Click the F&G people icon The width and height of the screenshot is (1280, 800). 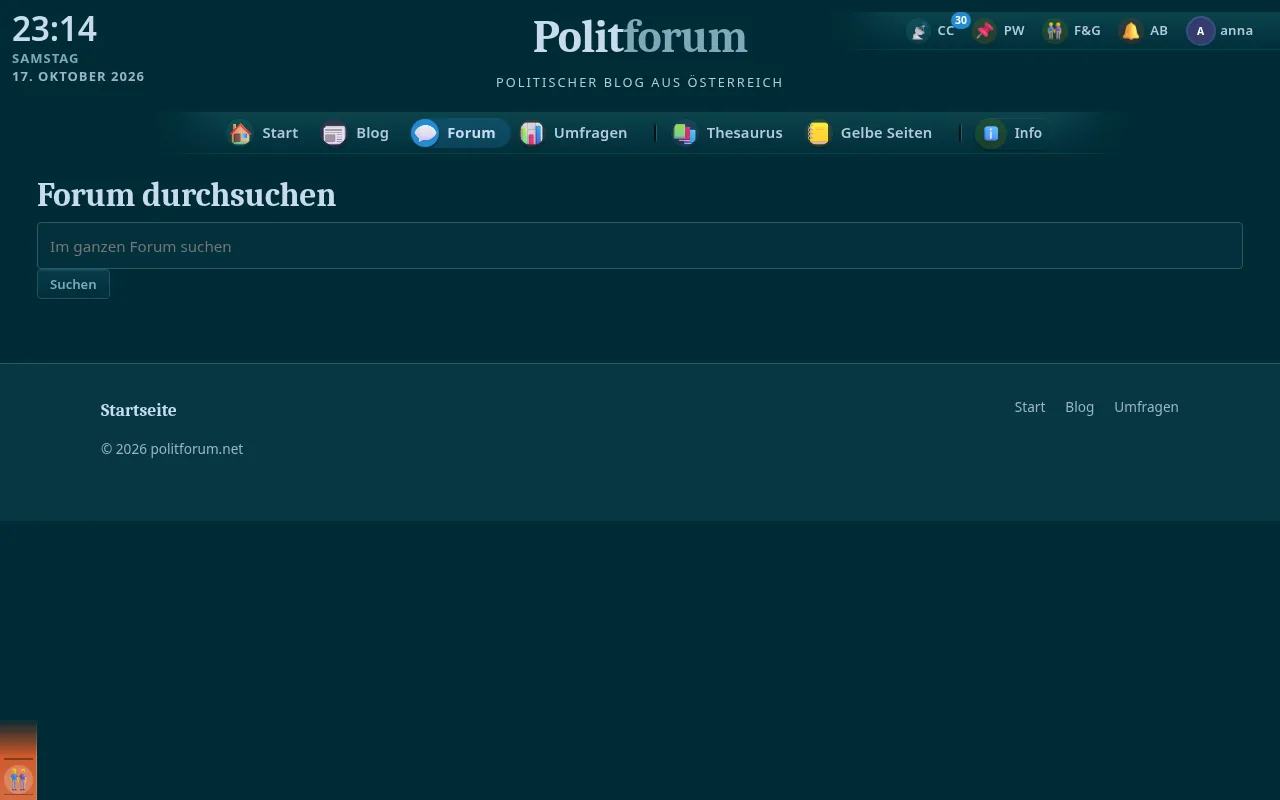tap(1055, 31)
